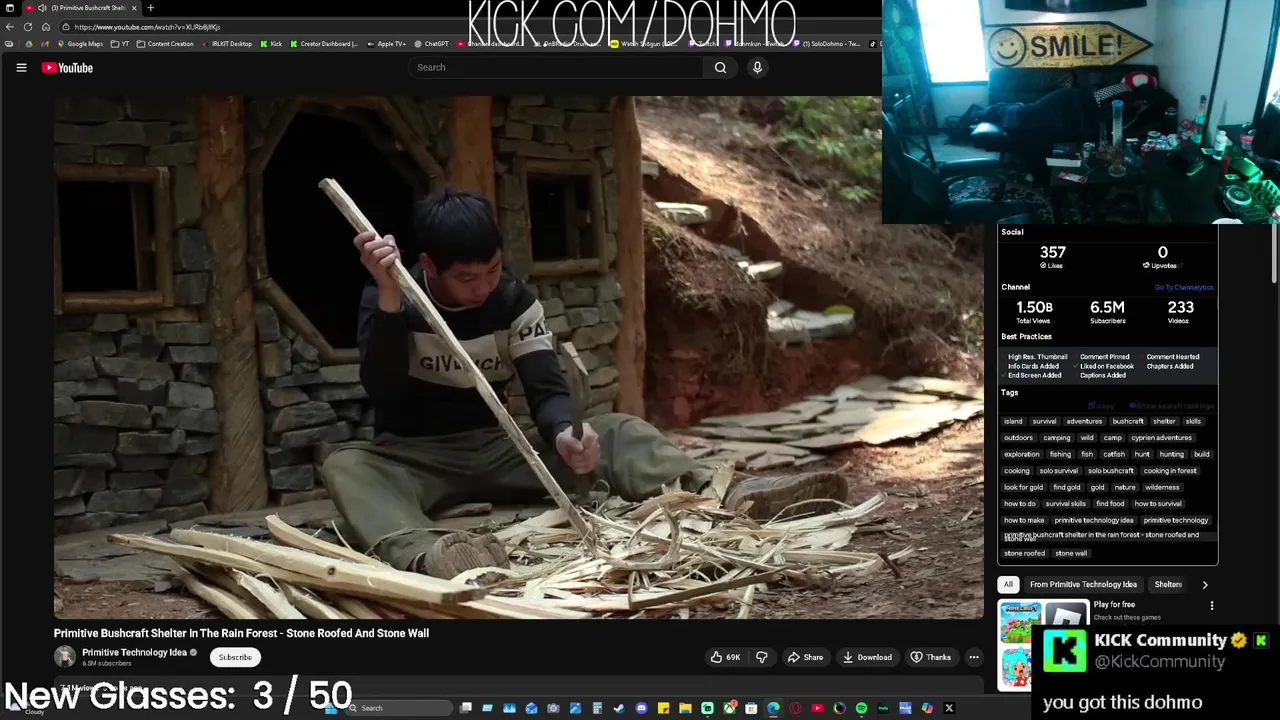Go to browser home page
Viewport: 1280px width, 720px height.
point(46,27)
